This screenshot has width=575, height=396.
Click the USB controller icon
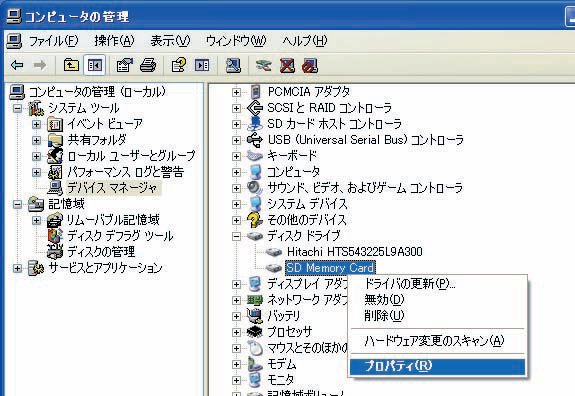coord(255,140)
